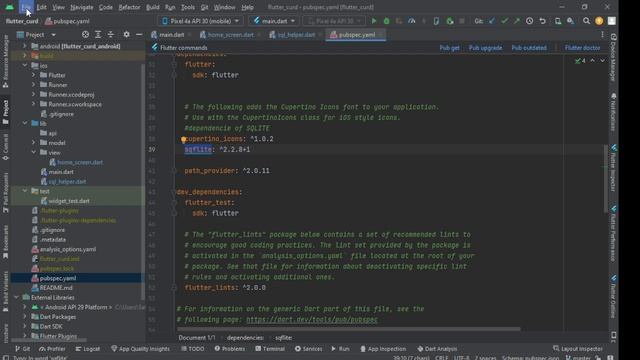Collapse the ios folder
Image resolution: width=640 pixels, height=360 pixels.
coord(24,65)
